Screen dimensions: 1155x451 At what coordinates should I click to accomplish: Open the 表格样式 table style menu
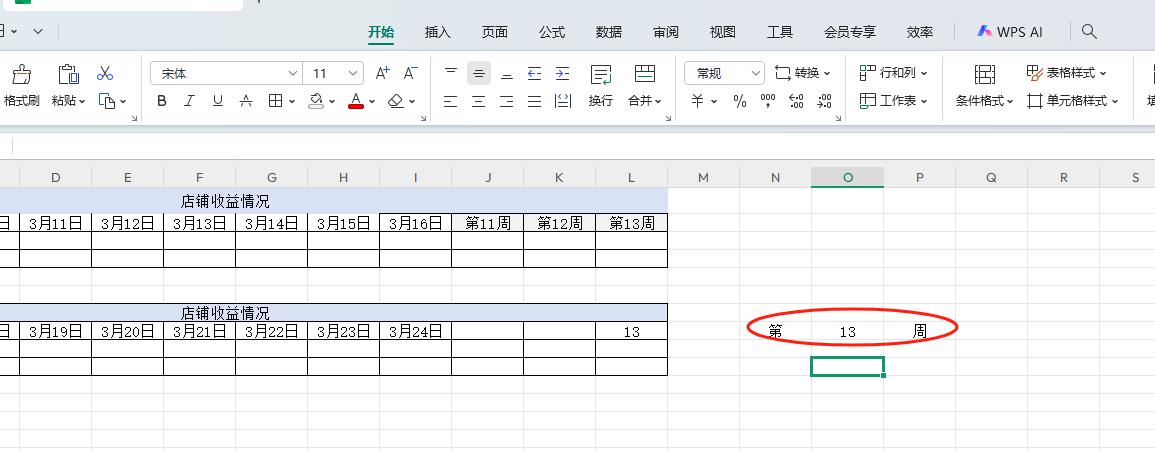[1066, 73]
